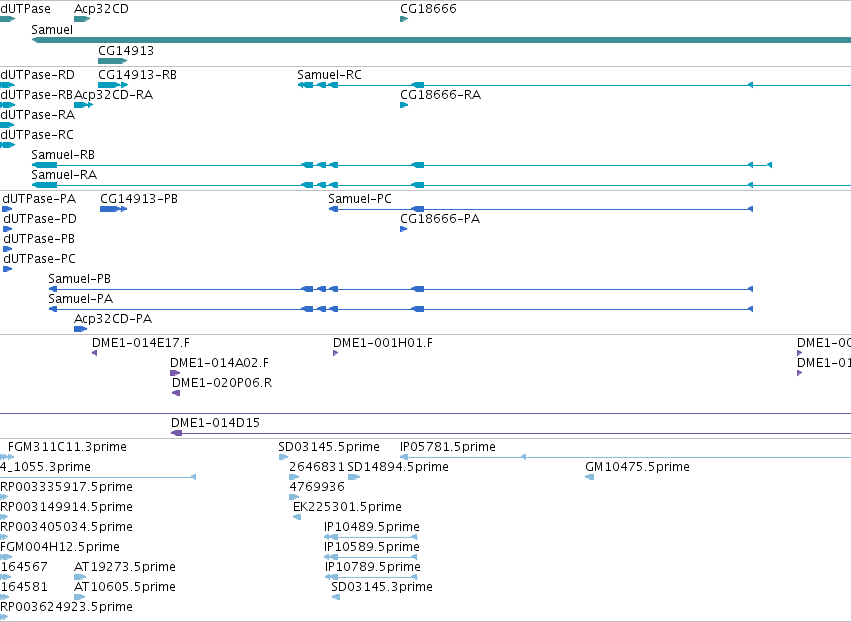Click the DME1-014E17.F feature label
Viewport: 851px width, 622px height.
point(141,343)
